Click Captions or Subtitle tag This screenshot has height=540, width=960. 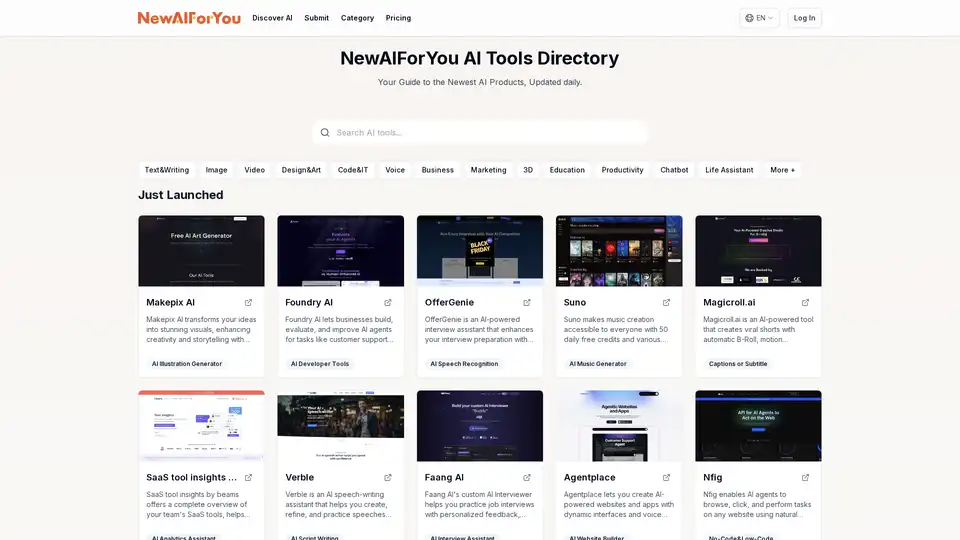coord(738,364)
